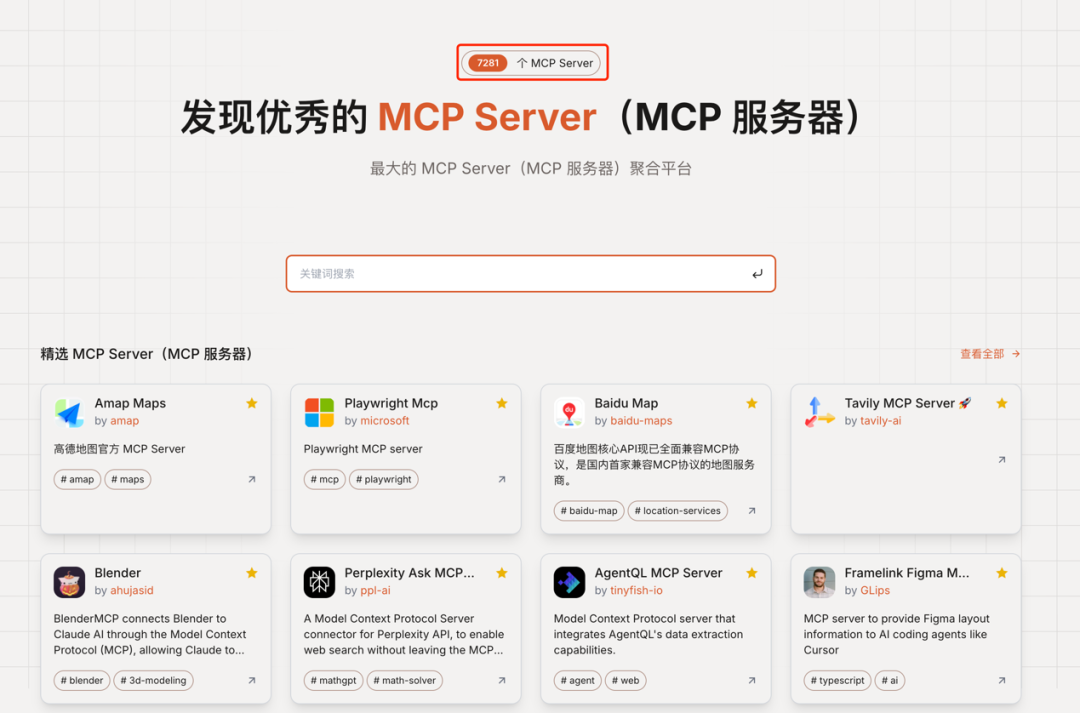Image resolution: width=1080 pixels, height=713 pixels.
Task: Open the 查看全部 link
Action: [990, 354]
